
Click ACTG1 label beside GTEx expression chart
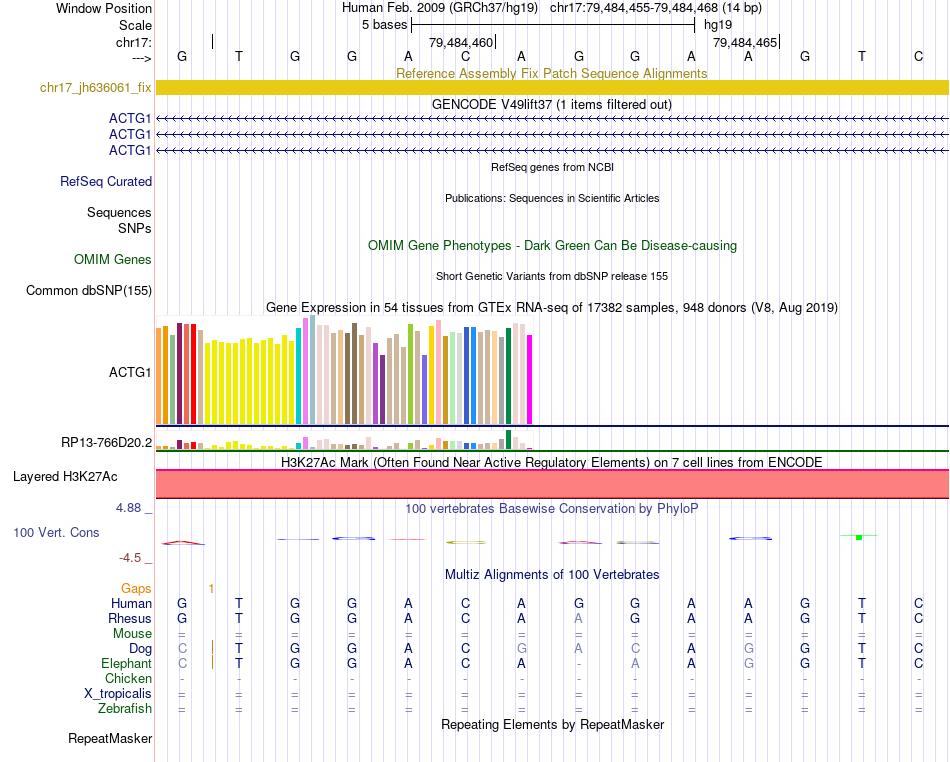click(x=130, y=372)
